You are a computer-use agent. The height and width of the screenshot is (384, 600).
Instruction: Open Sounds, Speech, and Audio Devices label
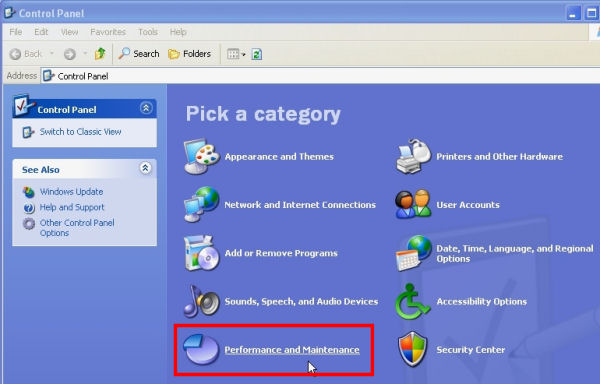coord(301,301)
